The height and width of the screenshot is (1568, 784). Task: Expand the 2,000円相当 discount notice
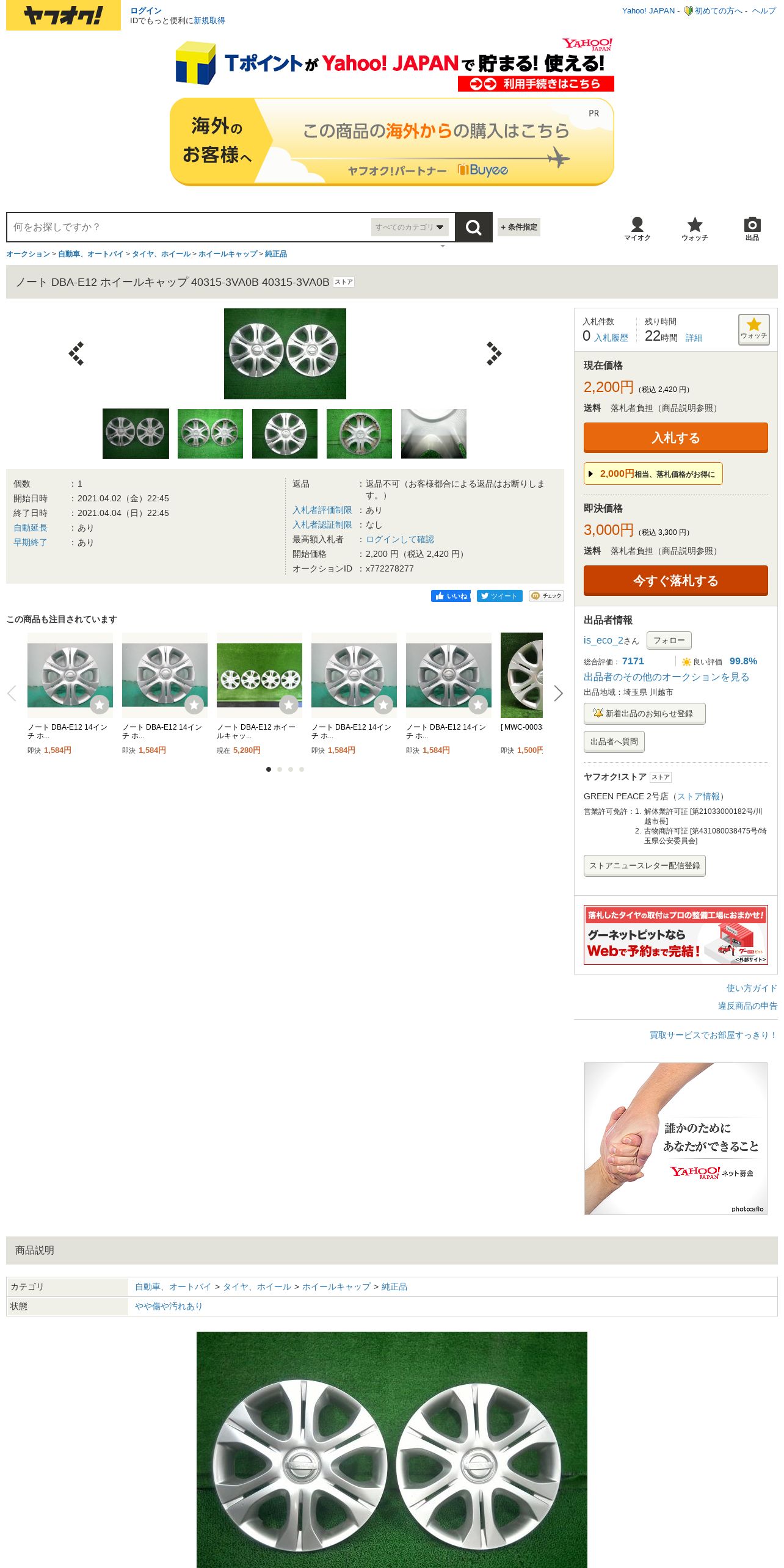click(653, 474)
